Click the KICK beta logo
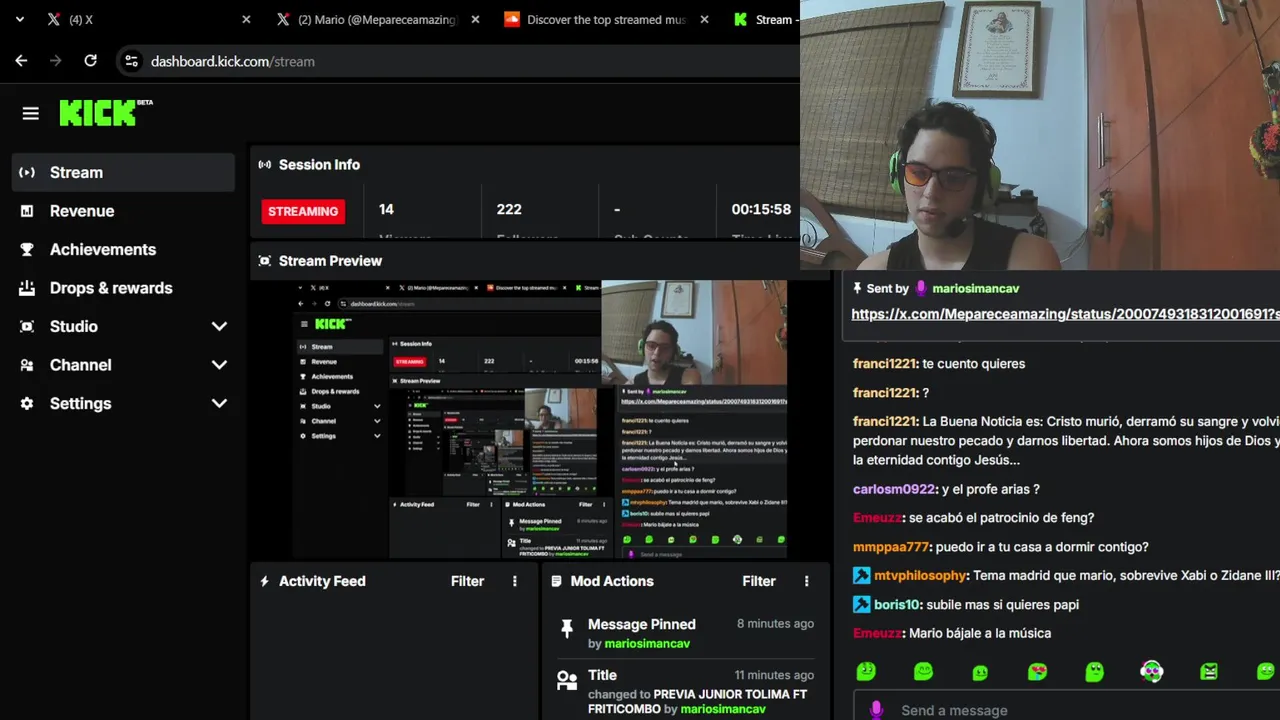The width and height of the screenshot is (1280, 720). click(105, 113)
